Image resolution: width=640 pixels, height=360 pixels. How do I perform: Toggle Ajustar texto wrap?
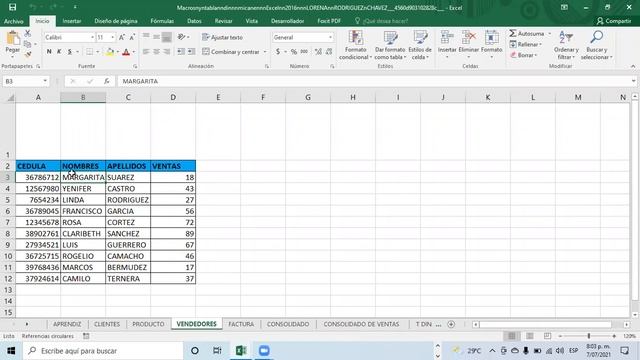coord(222,37)
